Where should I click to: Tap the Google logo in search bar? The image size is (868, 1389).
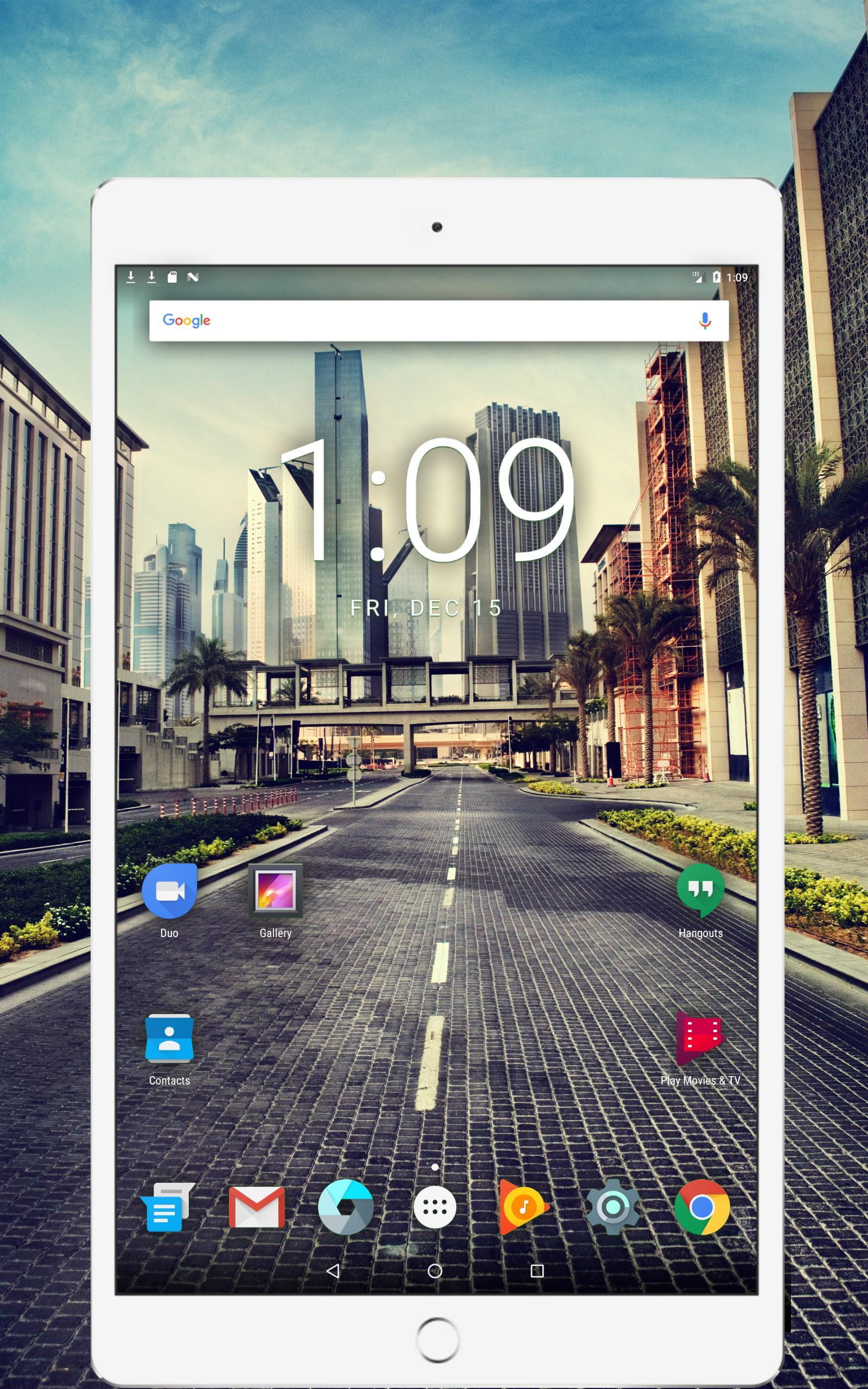pos(187,320)
